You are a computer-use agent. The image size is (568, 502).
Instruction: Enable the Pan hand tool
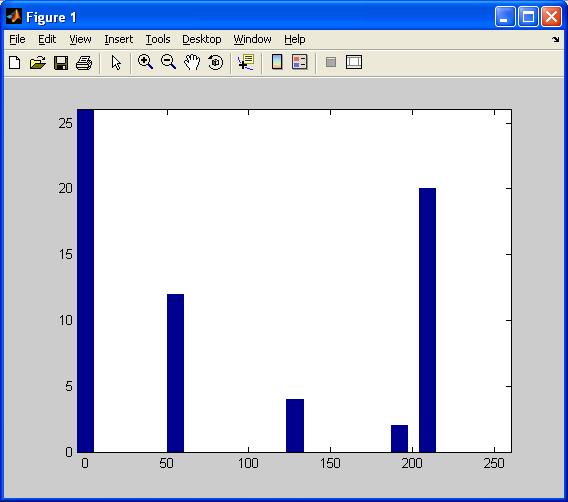192,62
